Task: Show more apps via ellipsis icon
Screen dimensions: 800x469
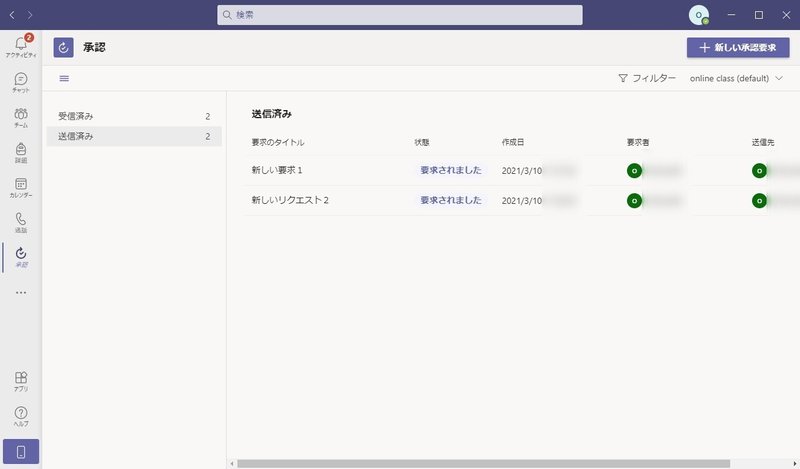Action: pyautogui.click(x=21, y=292)
